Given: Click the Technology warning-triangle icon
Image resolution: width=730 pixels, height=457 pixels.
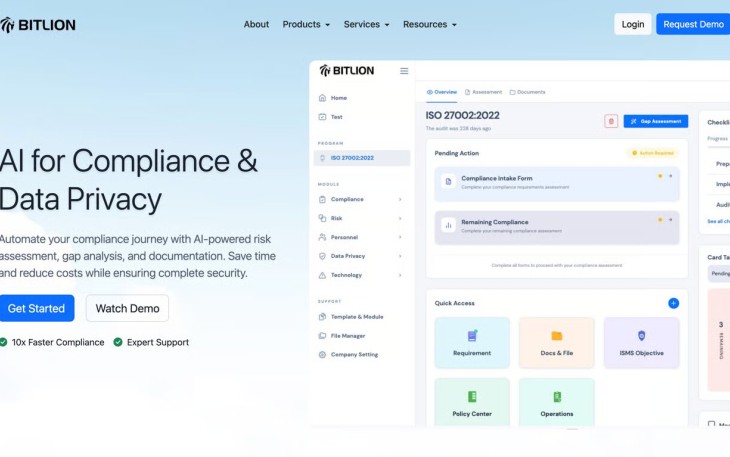Looking at the screenshot, I should click(322, 275).
